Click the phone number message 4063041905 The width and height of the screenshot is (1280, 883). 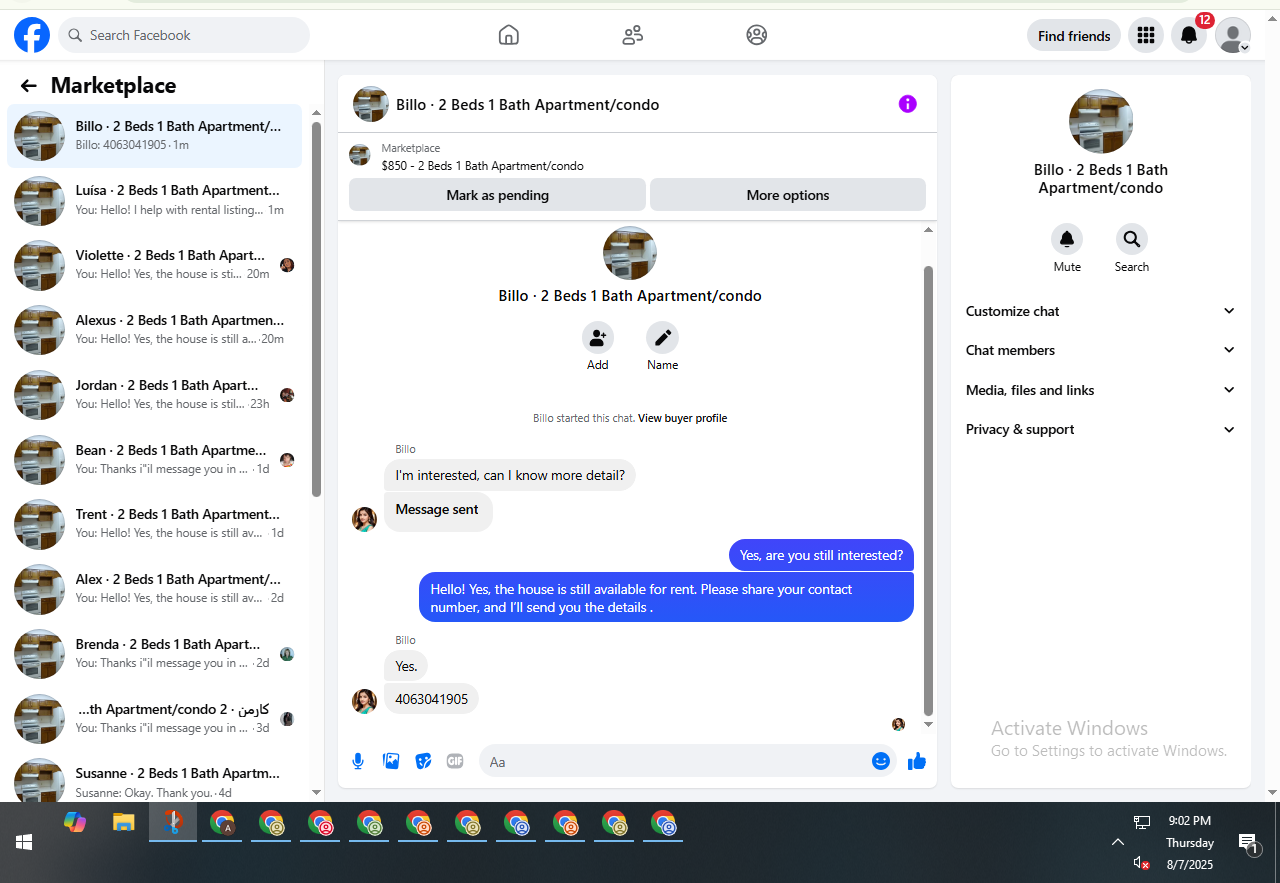(x=431, y=699)
